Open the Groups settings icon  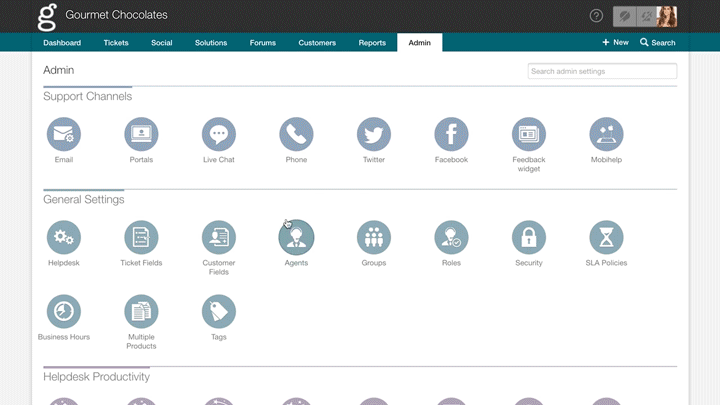point(374,237)
